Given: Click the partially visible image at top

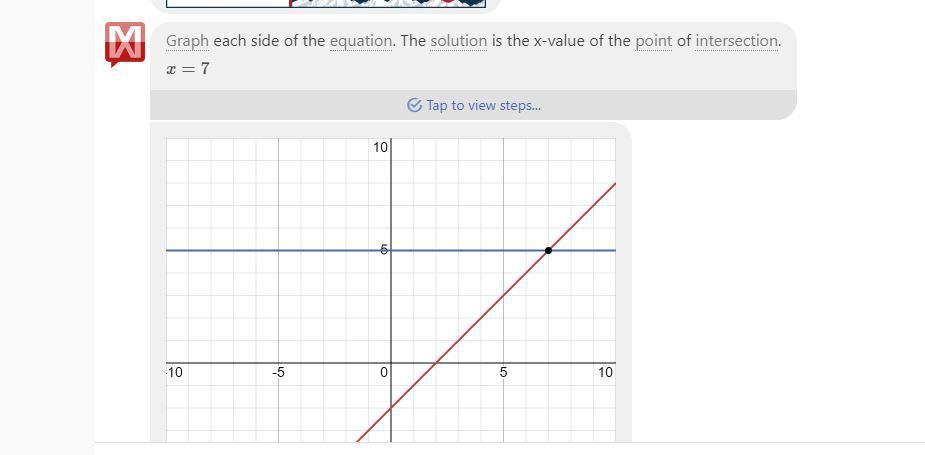Looking at the screenshot, I should tap(326, 4).
